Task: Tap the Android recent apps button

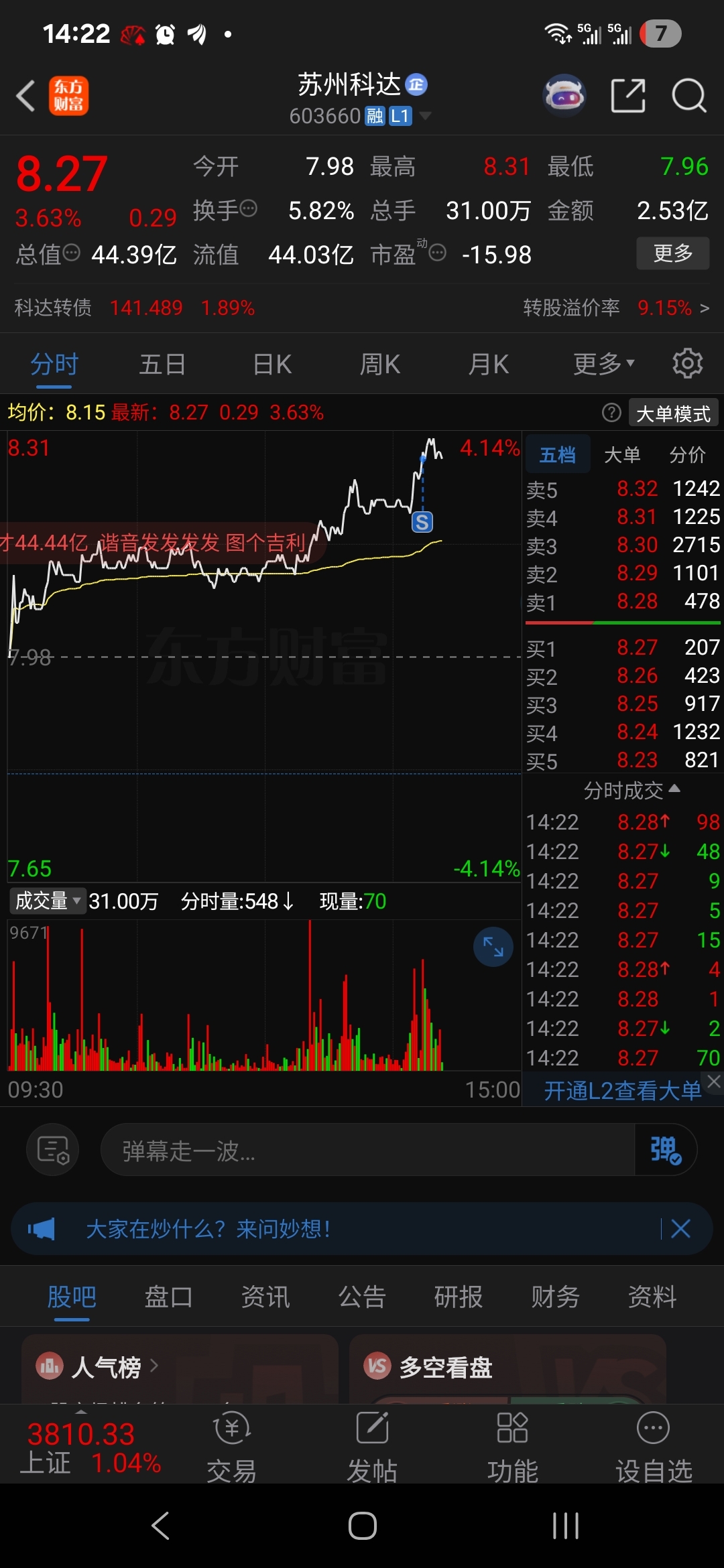Action: click(x=566, y=1526)
